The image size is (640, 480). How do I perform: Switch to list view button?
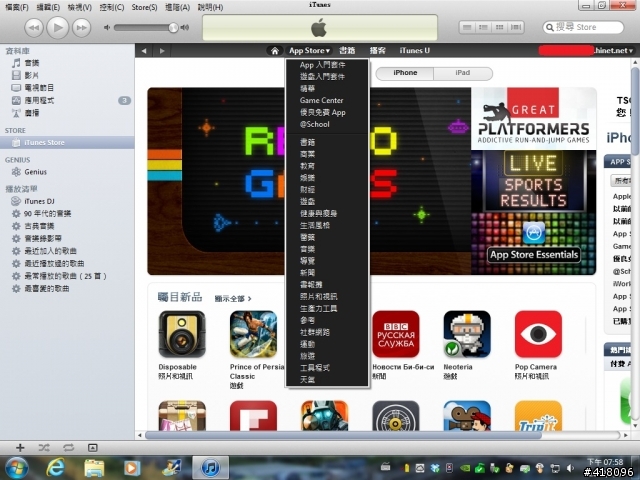click(467, 27)
